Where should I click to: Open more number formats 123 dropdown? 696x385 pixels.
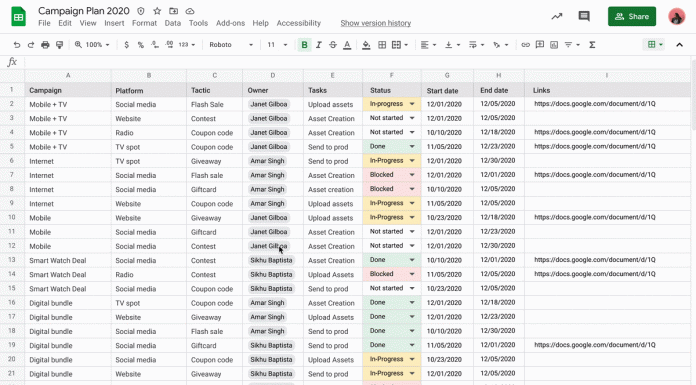(x=186, y=45)
